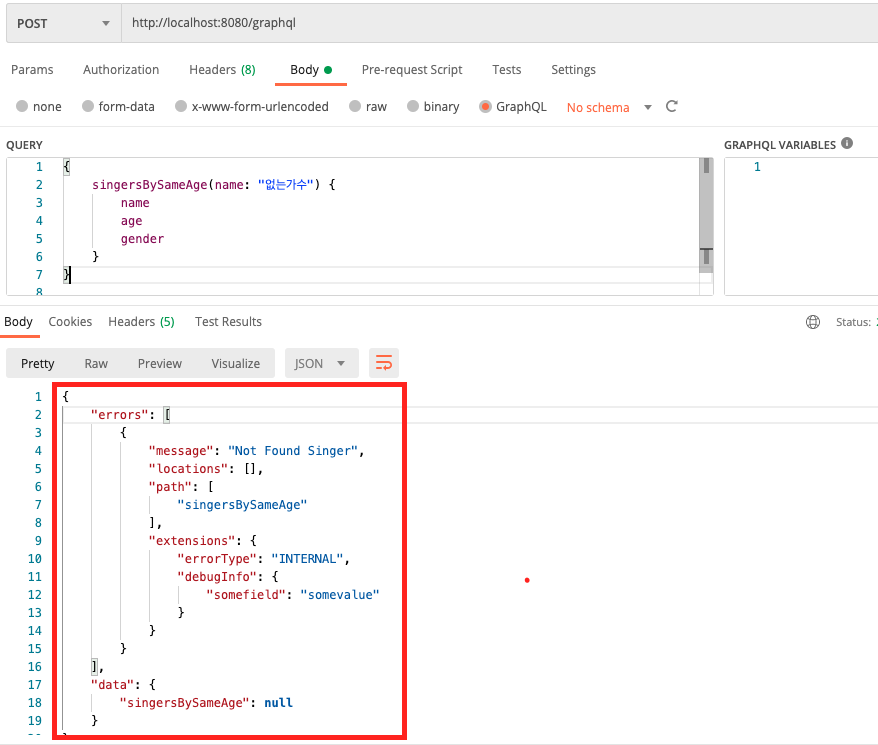The width and height of the screenshot is (878, 745).
Task: Click the "somevalue" debugInfo value
Action: pos(339,595)
